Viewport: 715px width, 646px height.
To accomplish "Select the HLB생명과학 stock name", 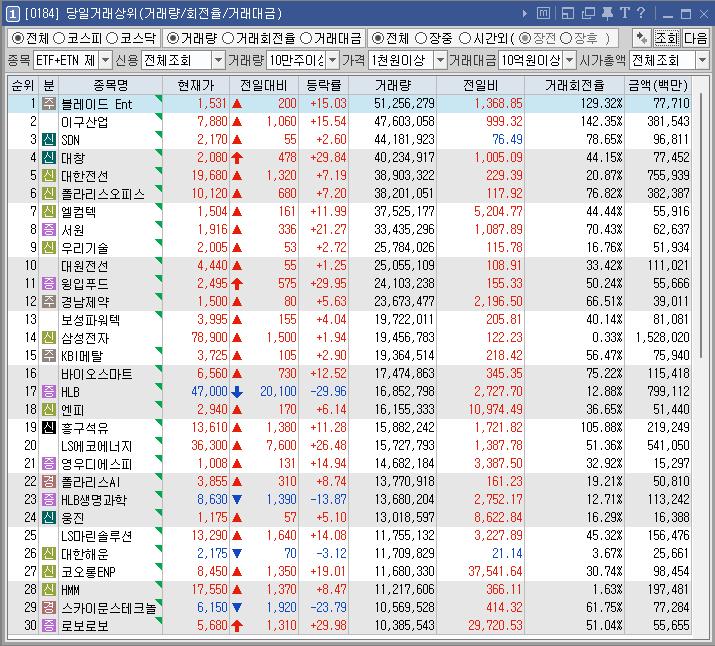I will click(x=94, y=500).
